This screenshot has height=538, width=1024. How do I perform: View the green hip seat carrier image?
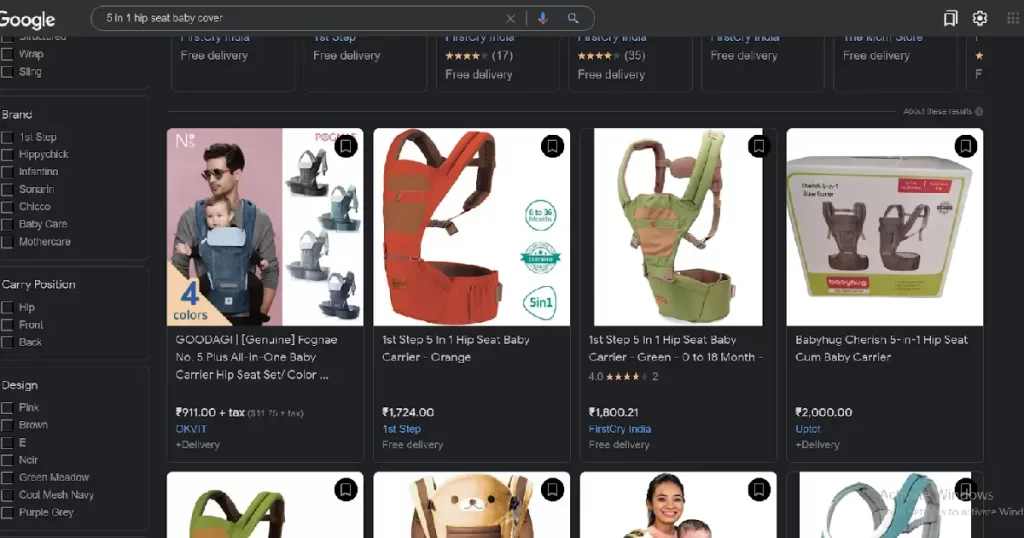tap(678, 227)
